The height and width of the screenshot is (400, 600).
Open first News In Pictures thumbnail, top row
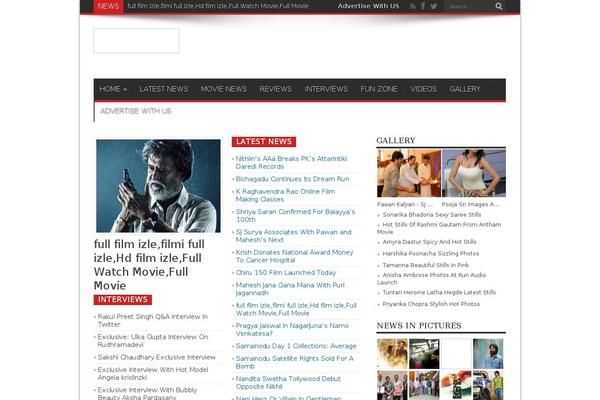tap(392, 354)
